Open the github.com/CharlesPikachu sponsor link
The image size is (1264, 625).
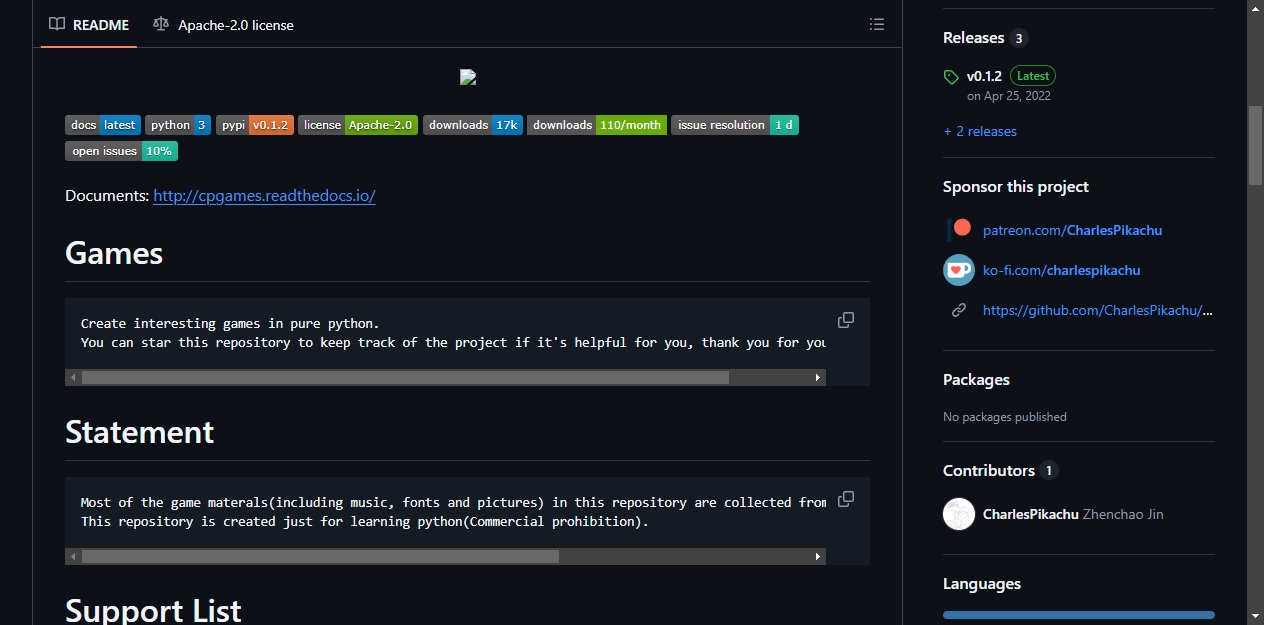click(x=1098, y=310)
